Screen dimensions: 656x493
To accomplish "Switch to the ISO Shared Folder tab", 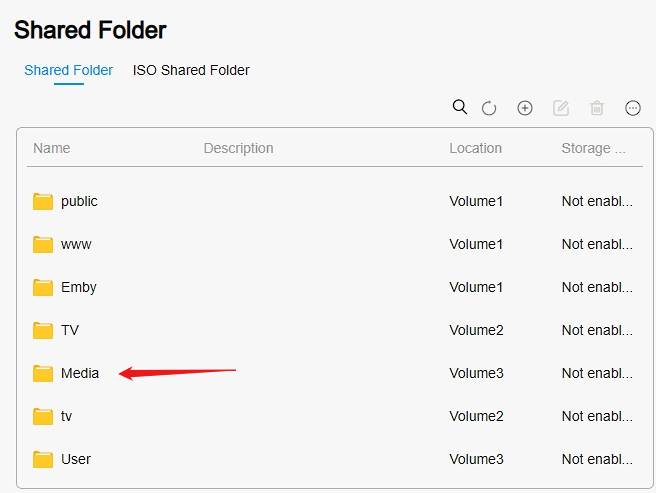I will point(191,70).
